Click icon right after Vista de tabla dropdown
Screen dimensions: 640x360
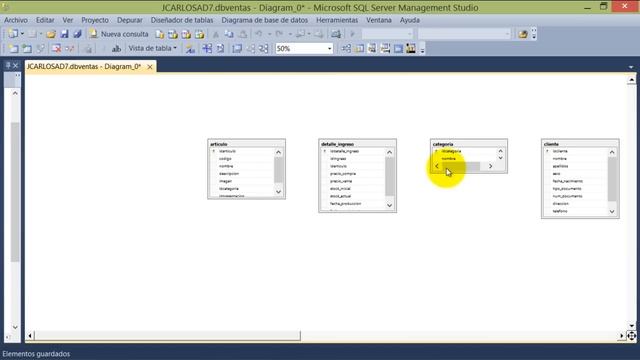[190, 49]
